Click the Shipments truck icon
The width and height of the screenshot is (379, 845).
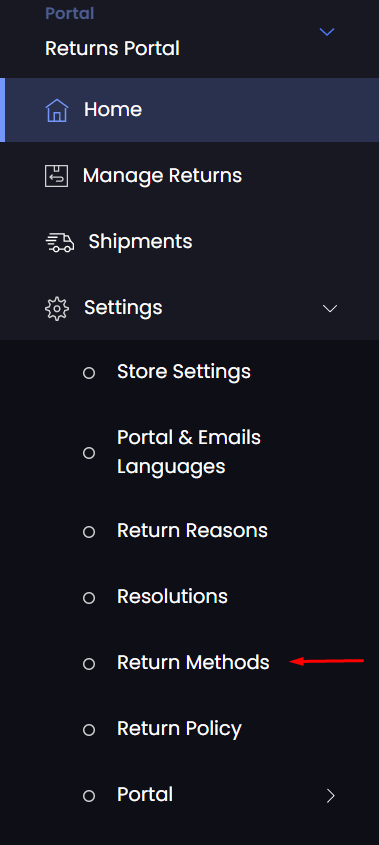point(59,243)
